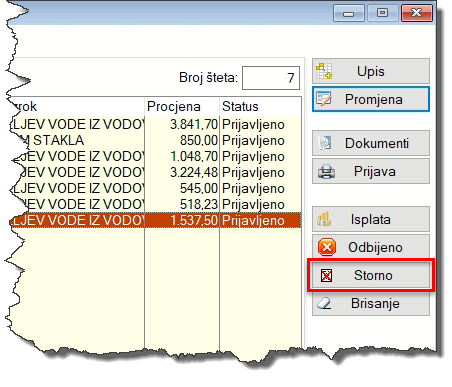Click the Upis grid-plus icon
The width and height of the screenshot is (452, 387).
click(324, 71)
